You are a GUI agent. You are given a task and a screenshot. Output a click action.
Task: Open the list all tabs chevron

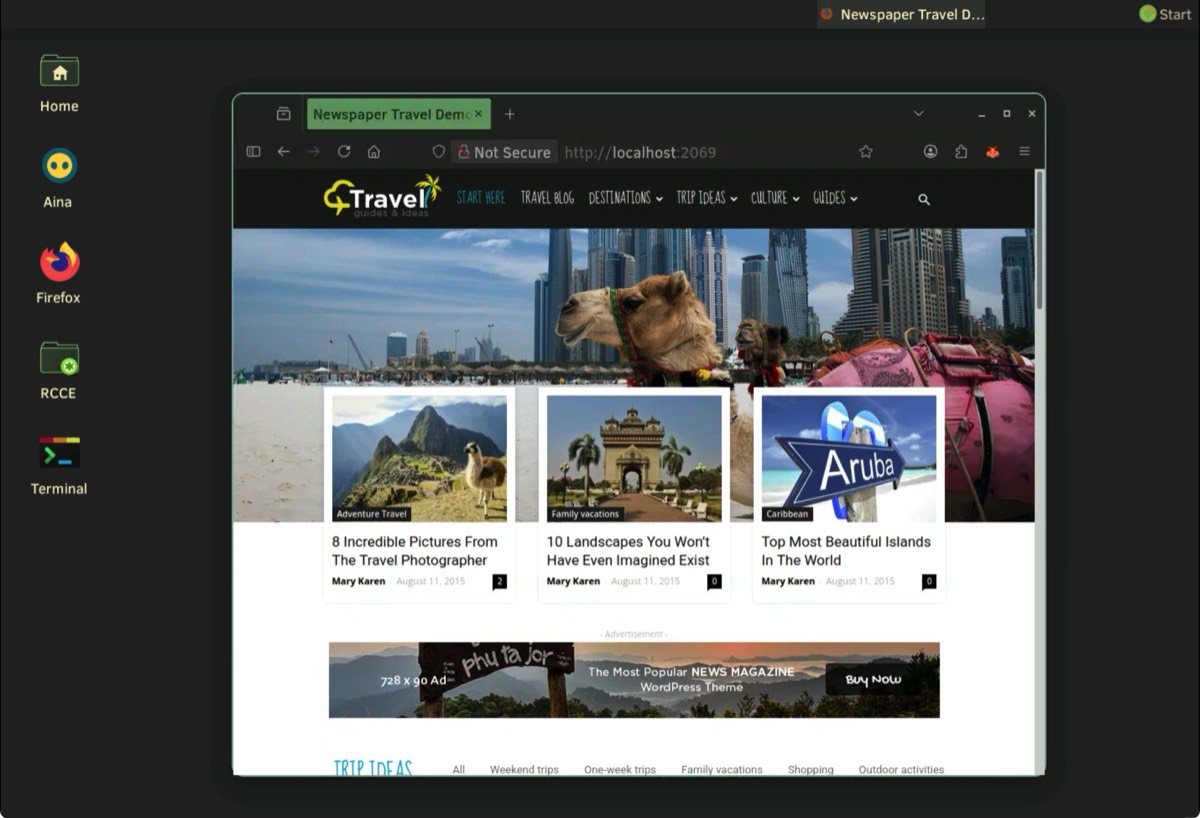918,114
